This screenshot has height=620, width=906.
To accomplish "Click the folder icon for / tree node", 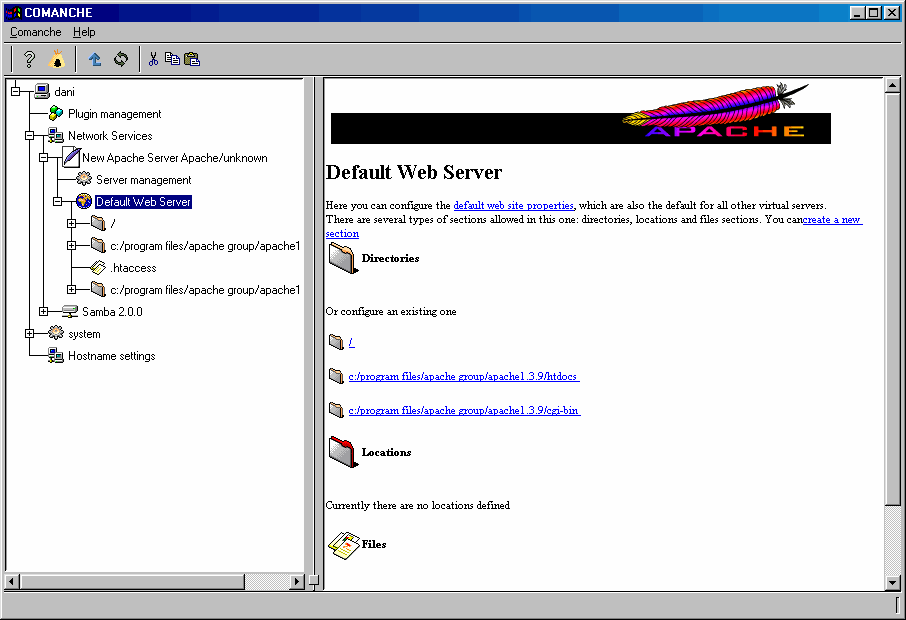I will tap(98, 223).
